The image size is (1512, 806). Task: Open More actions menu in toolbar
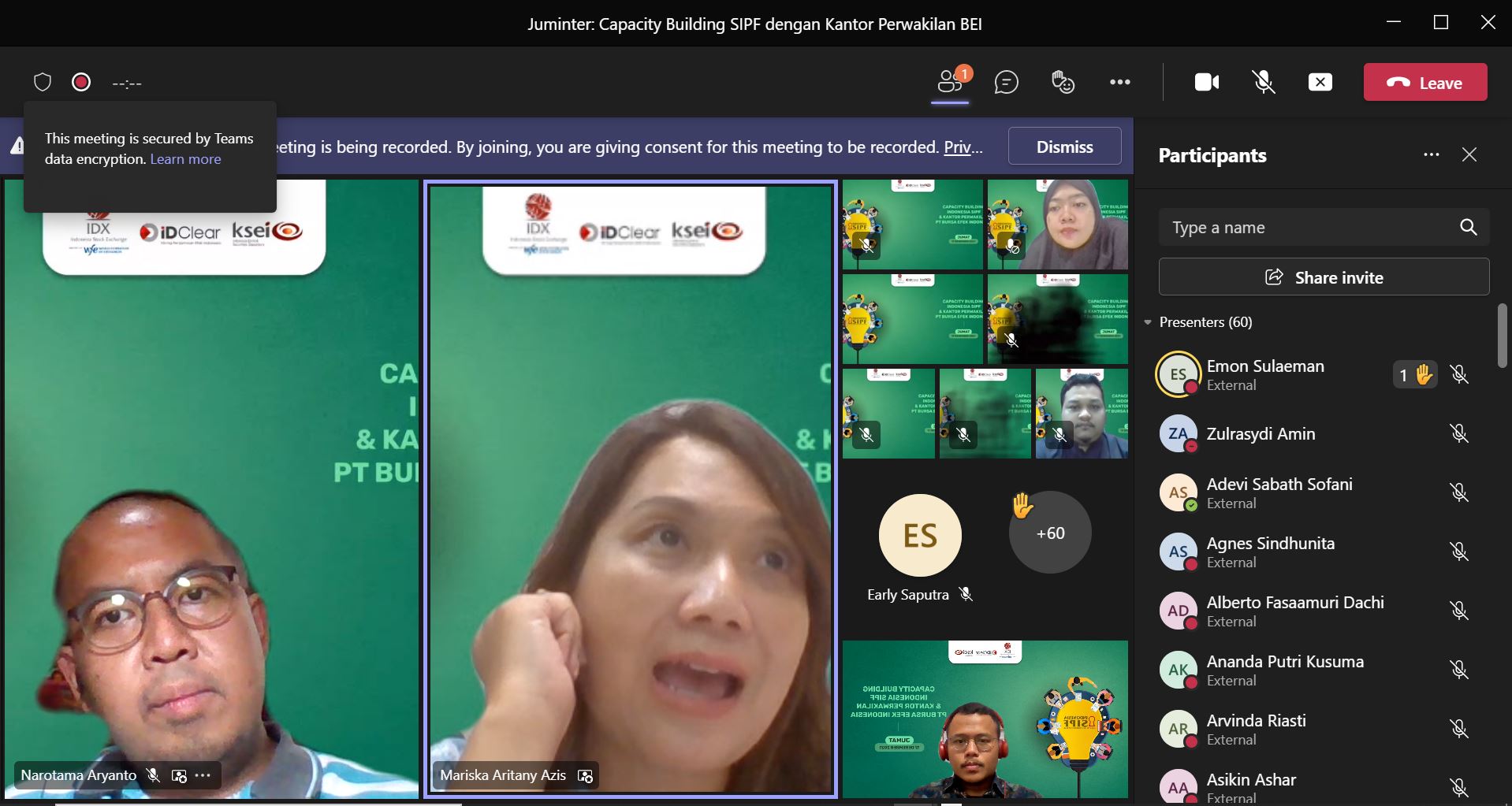[x=1119, y=83]
